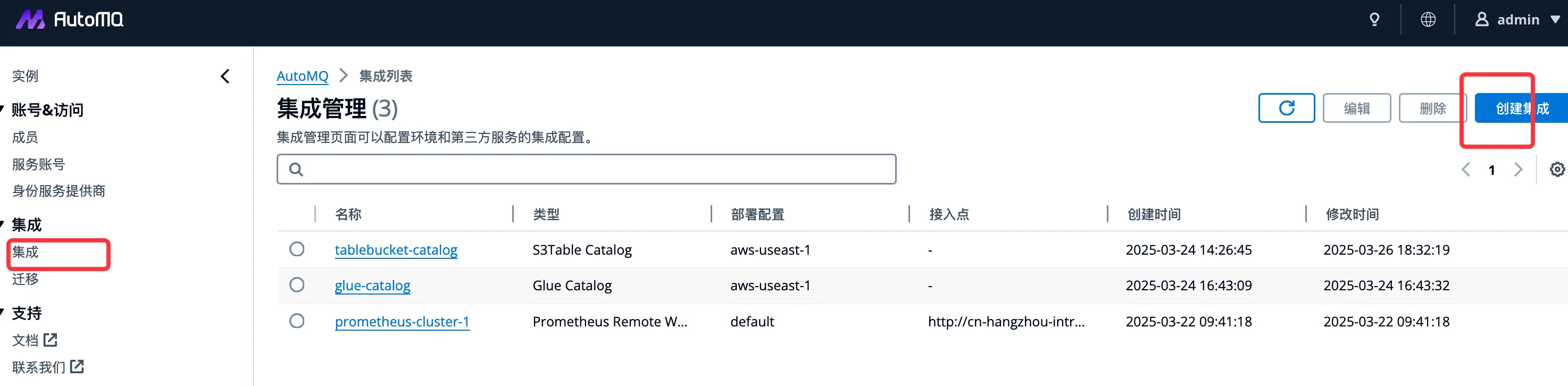1568x386 pixels.
Task: Click the S3Table Catalog type cell
Action: pos(582,249)
